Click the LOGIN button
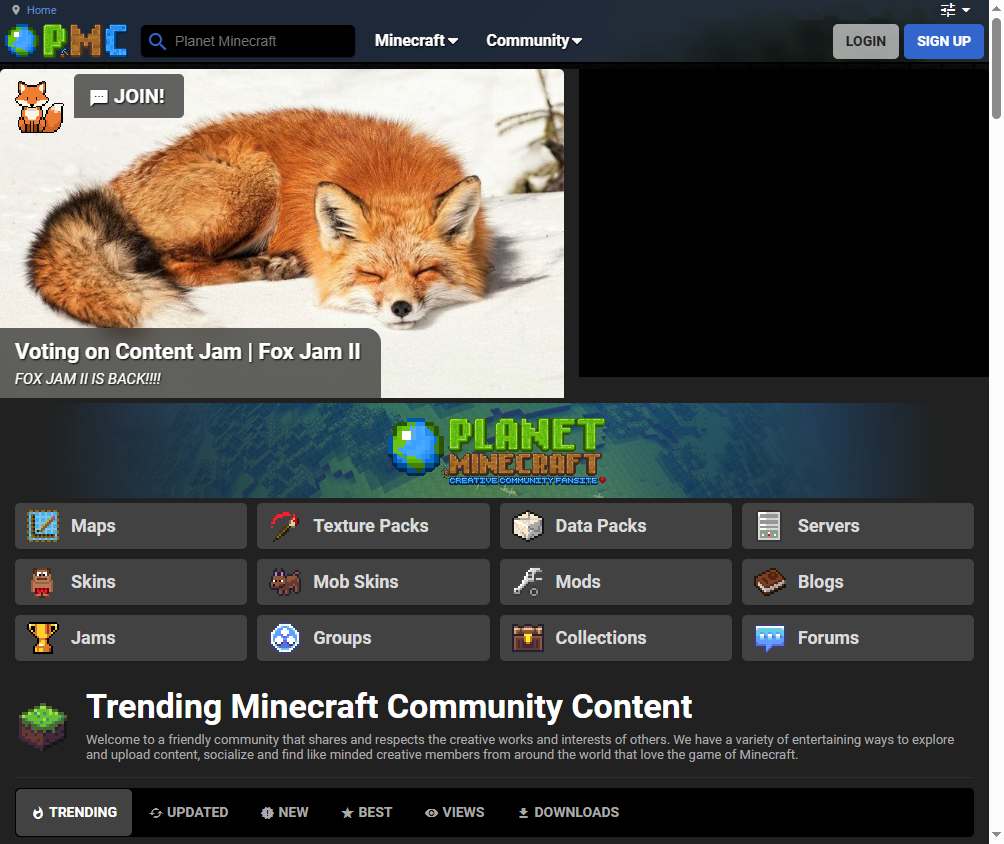 866,42
